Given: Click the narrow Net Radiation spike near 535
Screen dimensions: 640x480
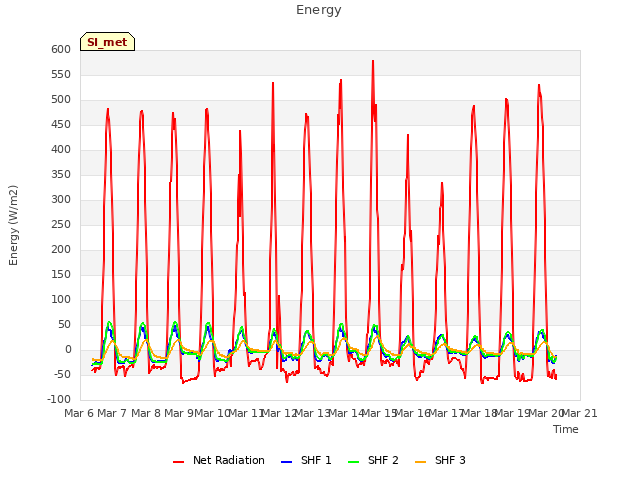Looking at the screenshot, I should 273,83.
